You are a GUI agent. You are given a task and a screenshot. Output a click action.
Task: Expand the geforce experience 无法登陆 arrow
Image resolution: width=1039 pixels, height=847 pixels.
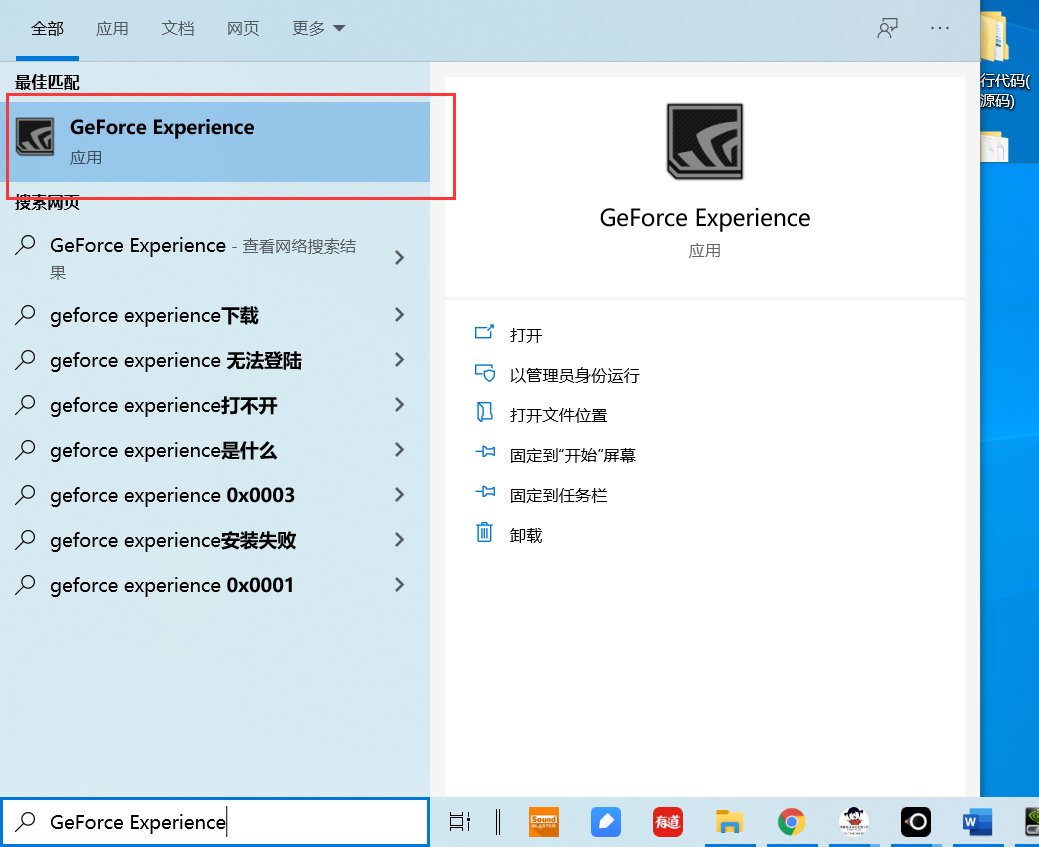click(x=400, y=360)
